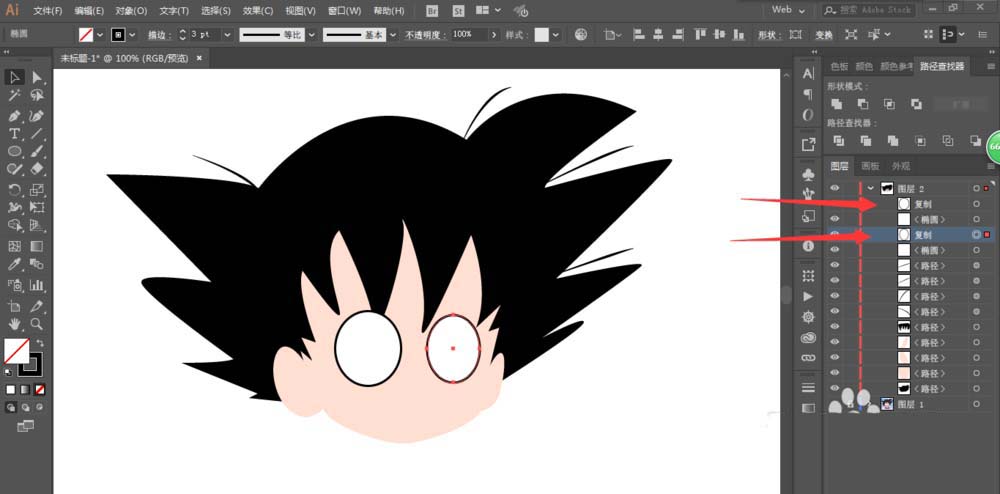The width and height of the screenshot is (1000, 494).
Task: Select the Pen tool
Action: coord(15,116)
